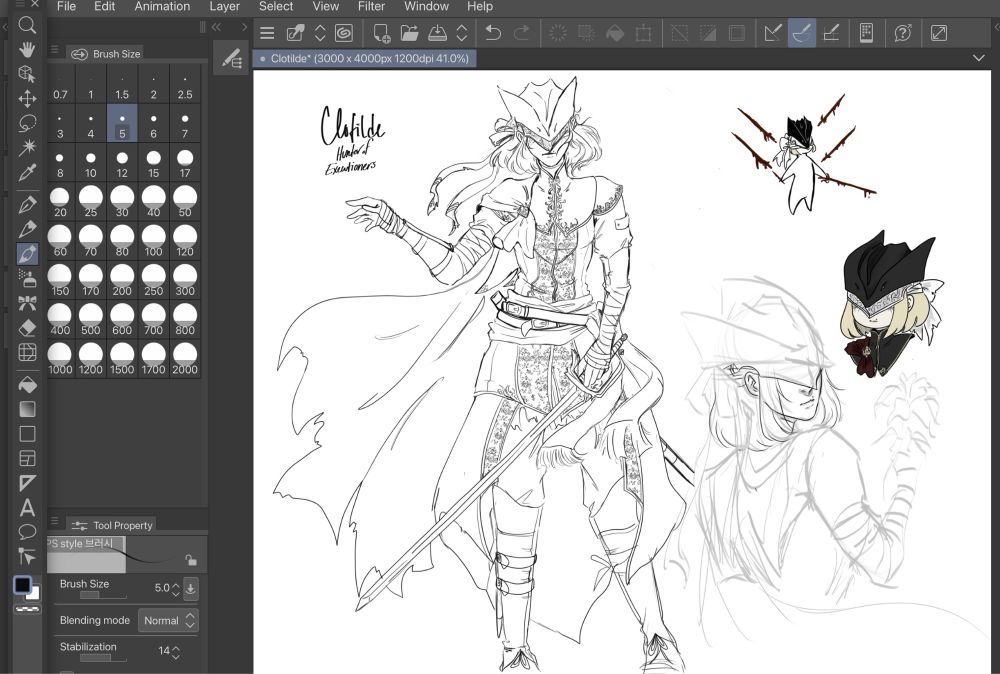The image size is (1000, 674).
Task: Select the Pen nib tool
Action: coord(27,205)
